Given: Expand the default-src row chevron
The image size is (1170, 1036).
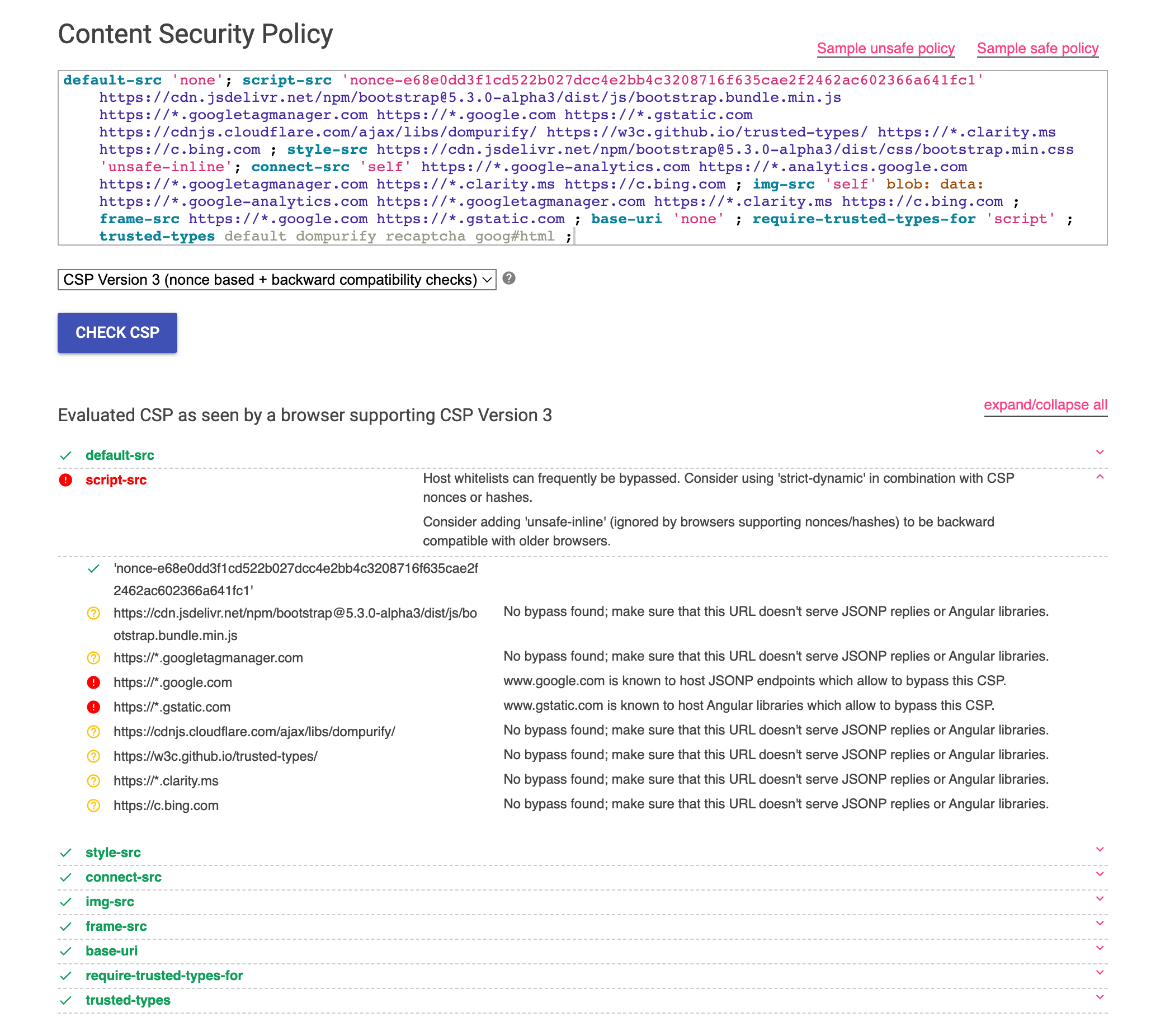Looking at the screenshot, I should [x=1100, y=452].
